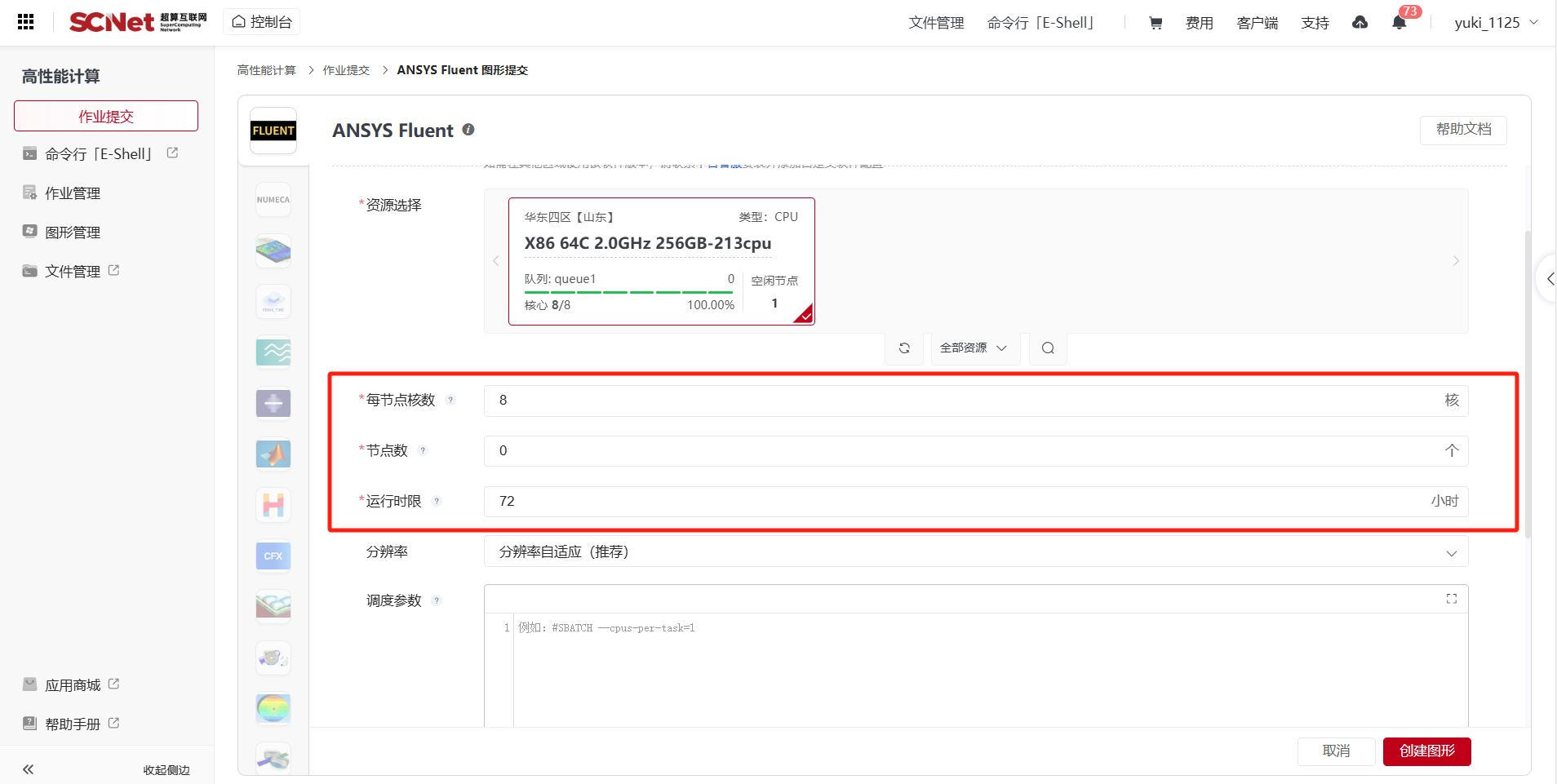The width and height of the screenshot is (1557, 784).
Task: Open the right edge panel arrow
Action: (x=1548, y=279)
